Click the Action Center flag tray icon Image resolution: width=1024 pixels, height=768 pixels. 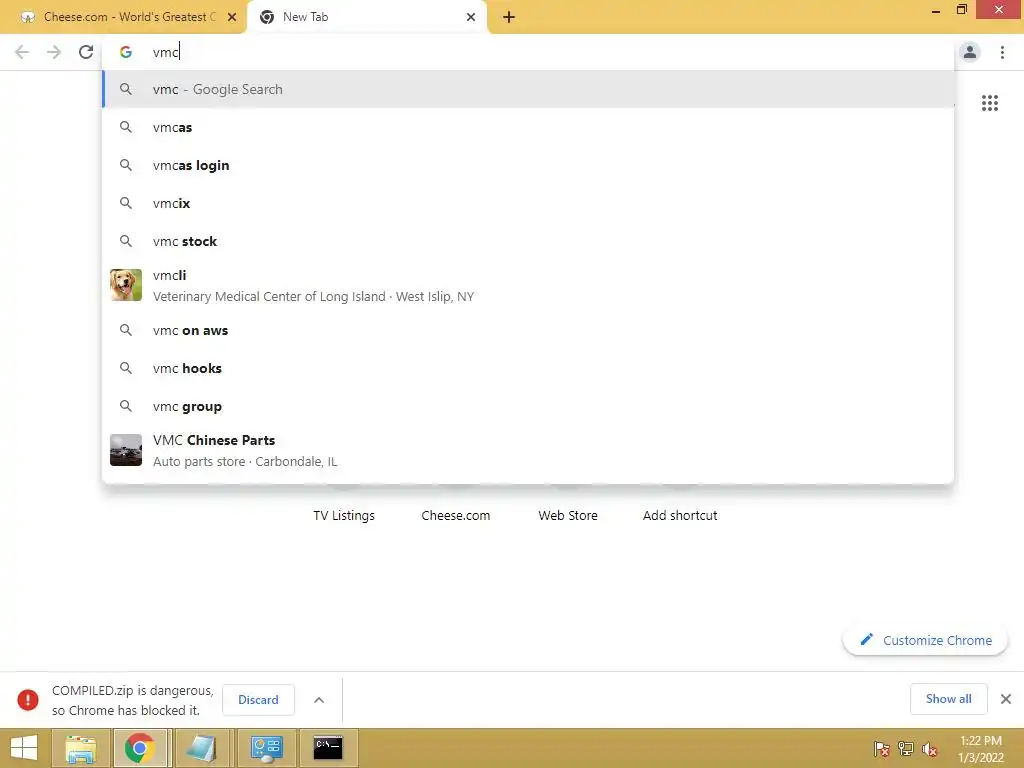(882, 749)
